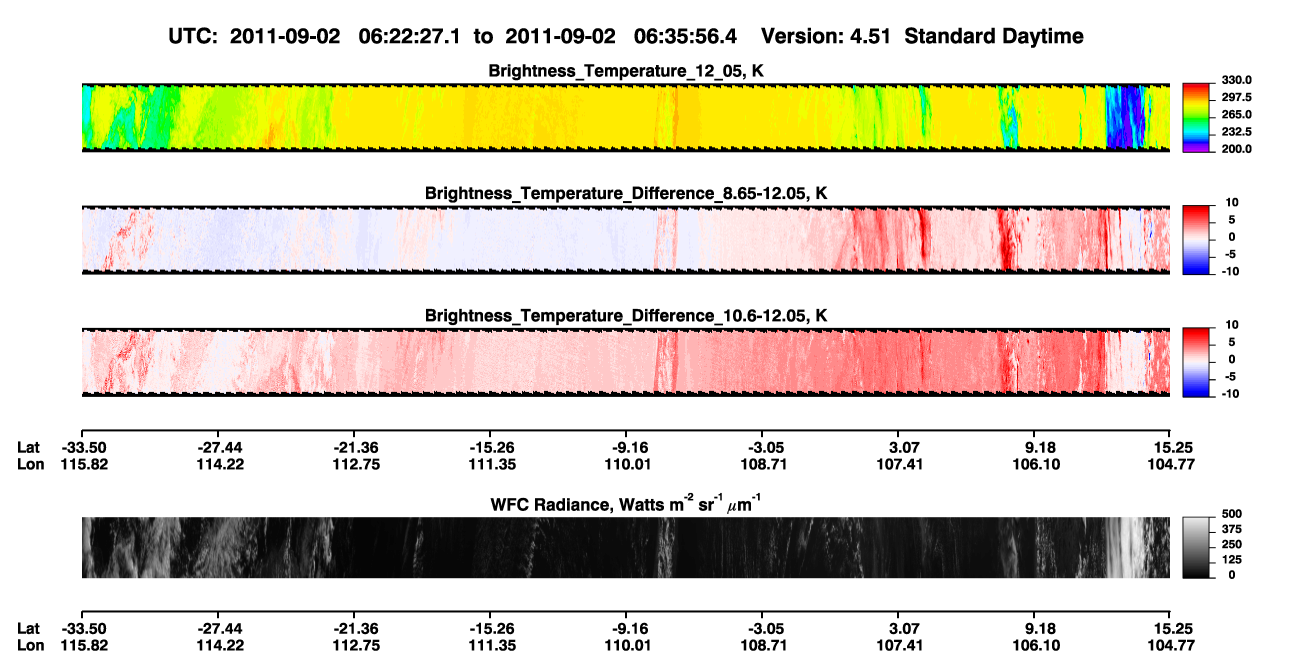Click the UTC time range title text

point(626,36)
